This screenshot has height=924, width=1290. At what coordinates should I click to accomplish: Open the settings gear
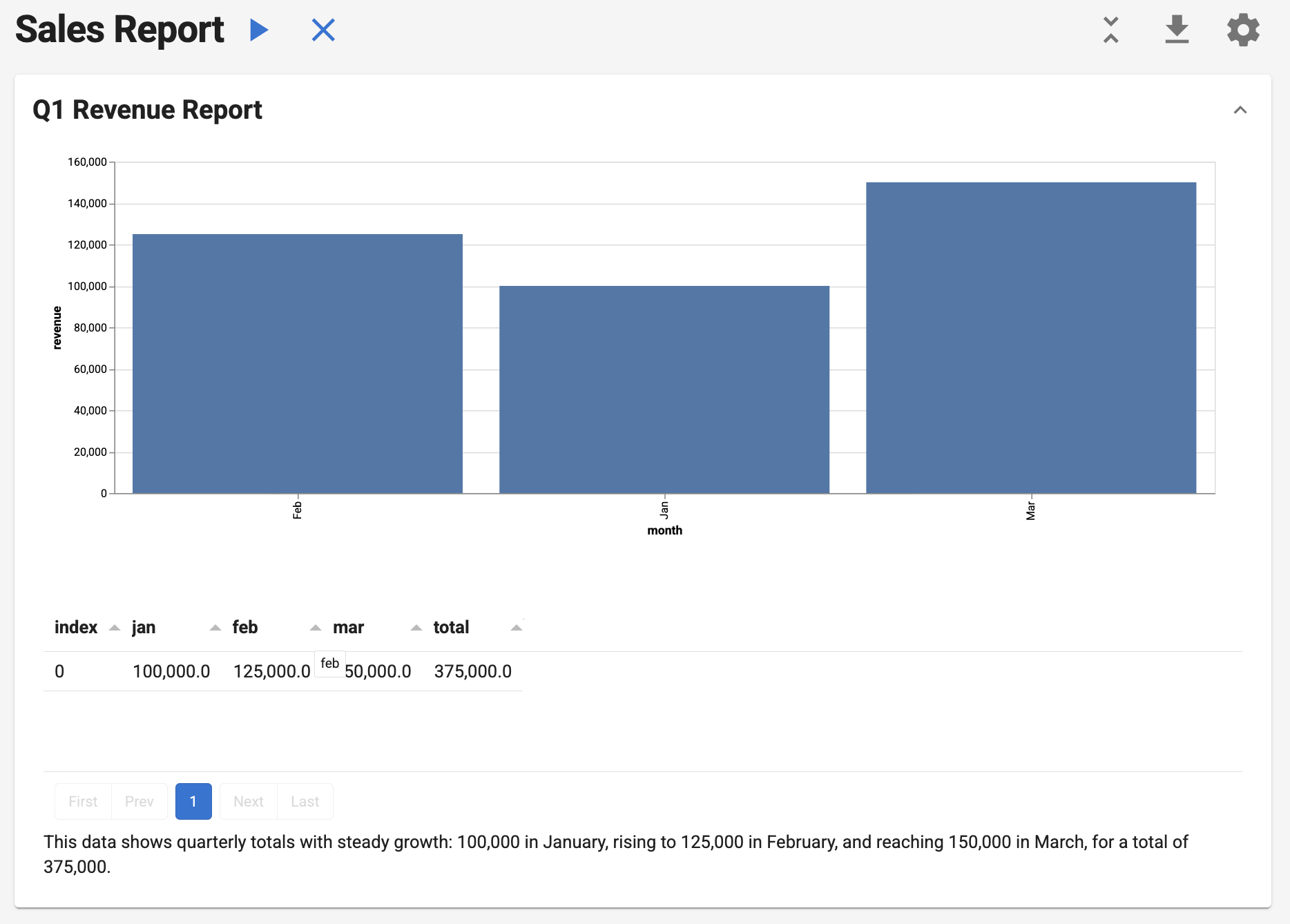pos(1242,30)
